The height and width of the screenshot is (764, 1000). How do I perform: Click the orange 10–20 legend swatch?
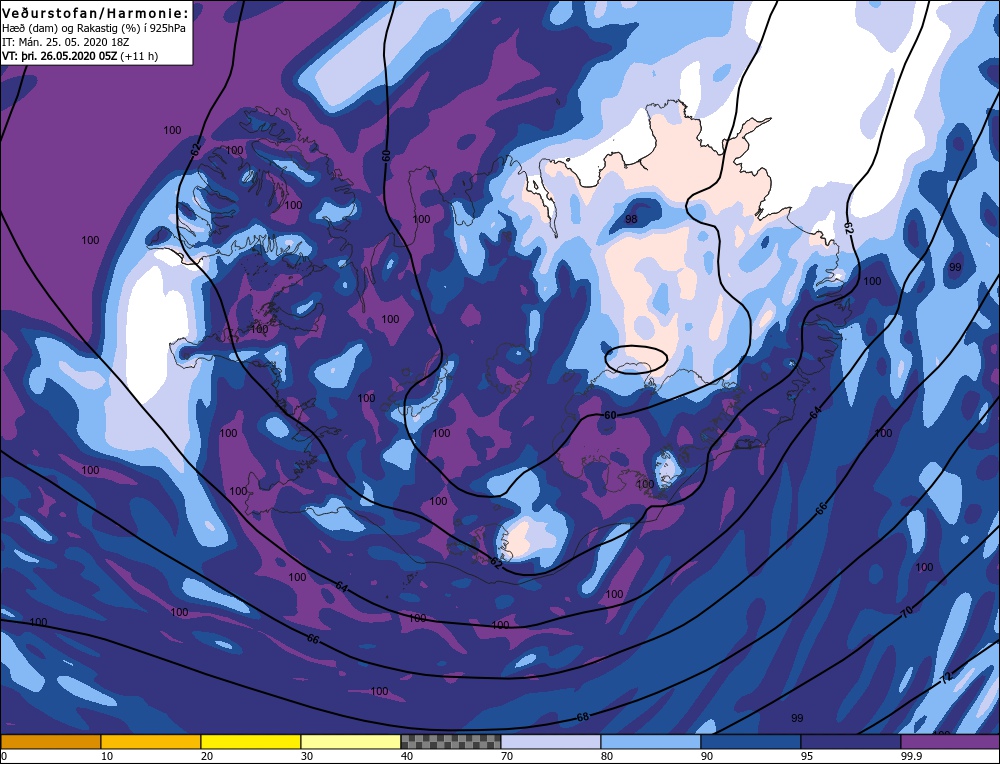click(x=151, y=741)
